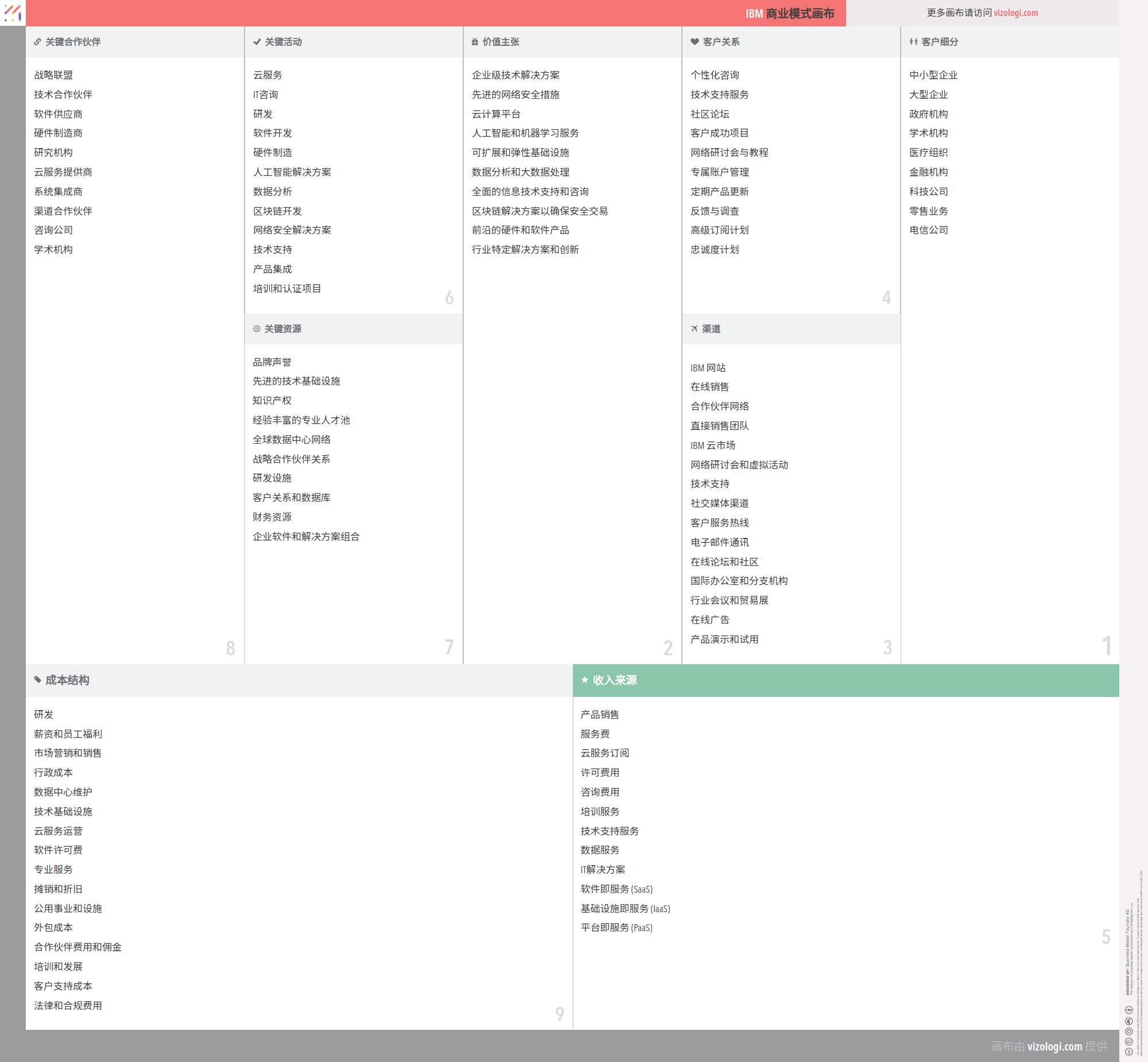Select the IBM 商业模式画布 title

789,13
